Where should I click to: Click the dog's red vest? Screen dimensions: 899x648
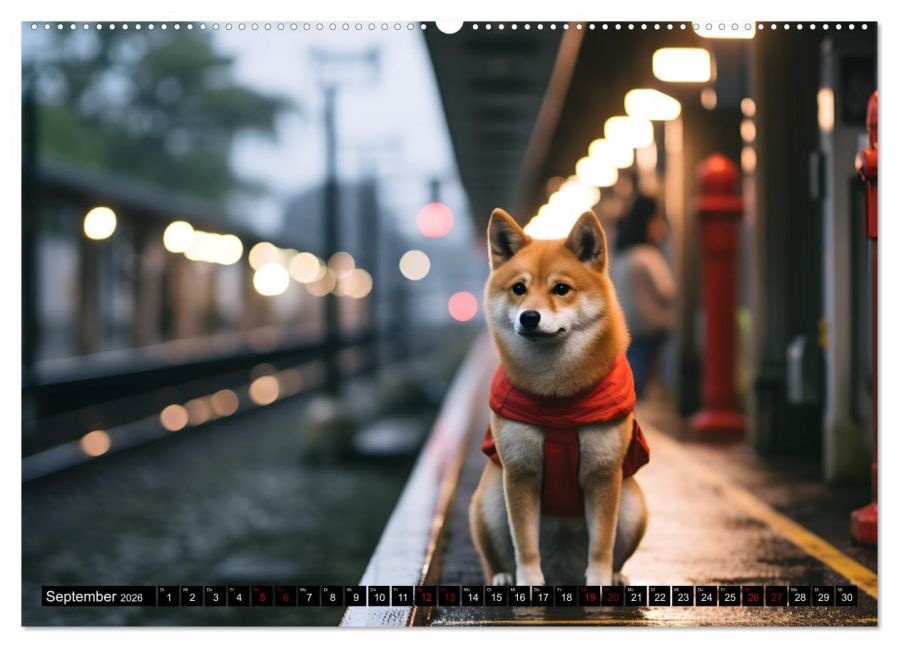coord(562,420)
